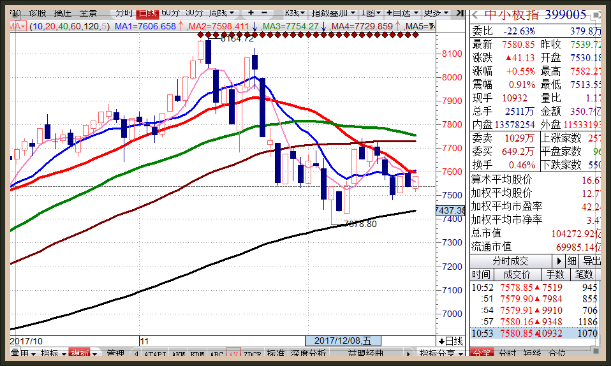Select the highlighted 日线 period toggle
Viewport: 611px width, 366px height.
point(148,14)
